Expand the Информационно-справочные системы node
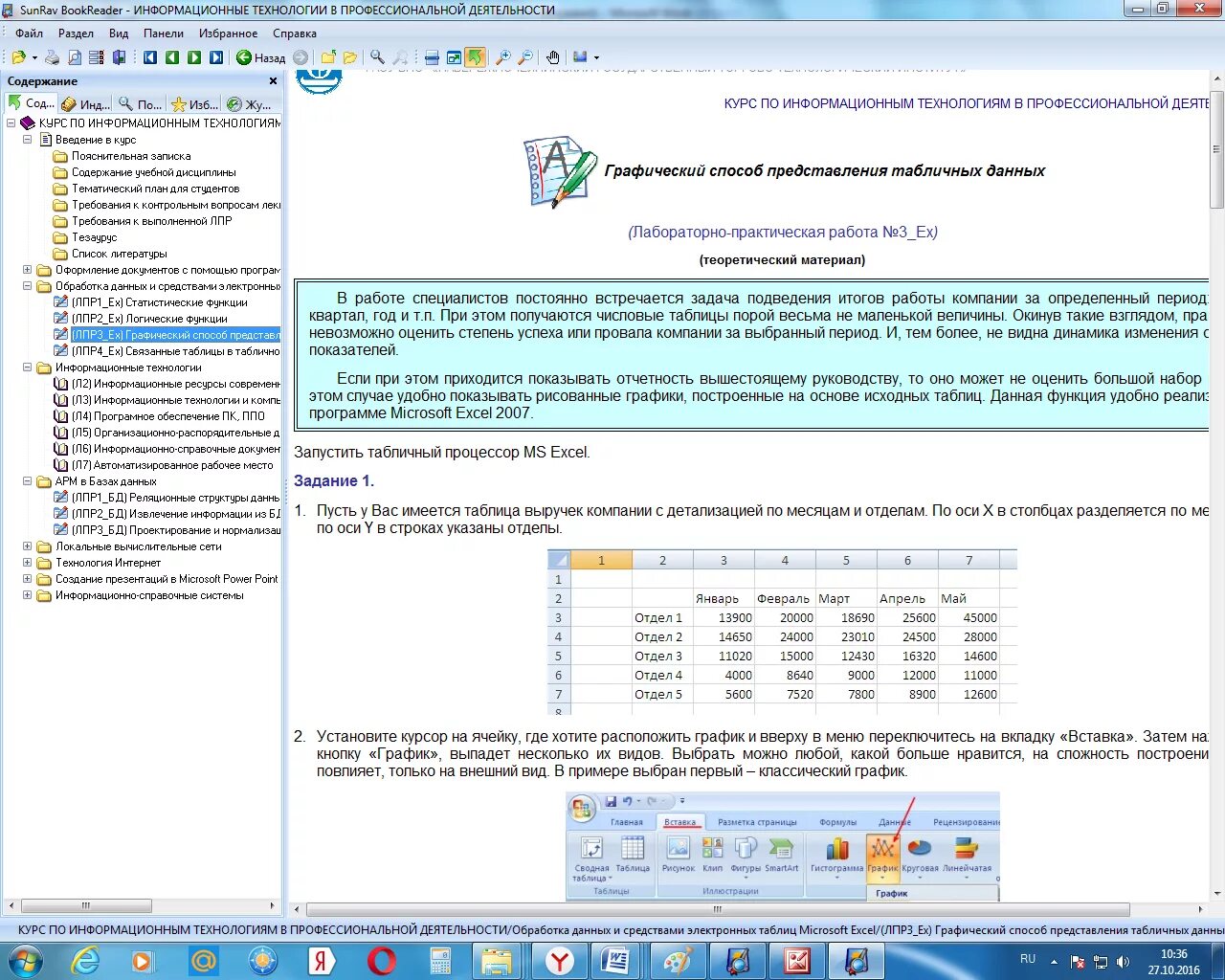 click(x=28, y=595)
